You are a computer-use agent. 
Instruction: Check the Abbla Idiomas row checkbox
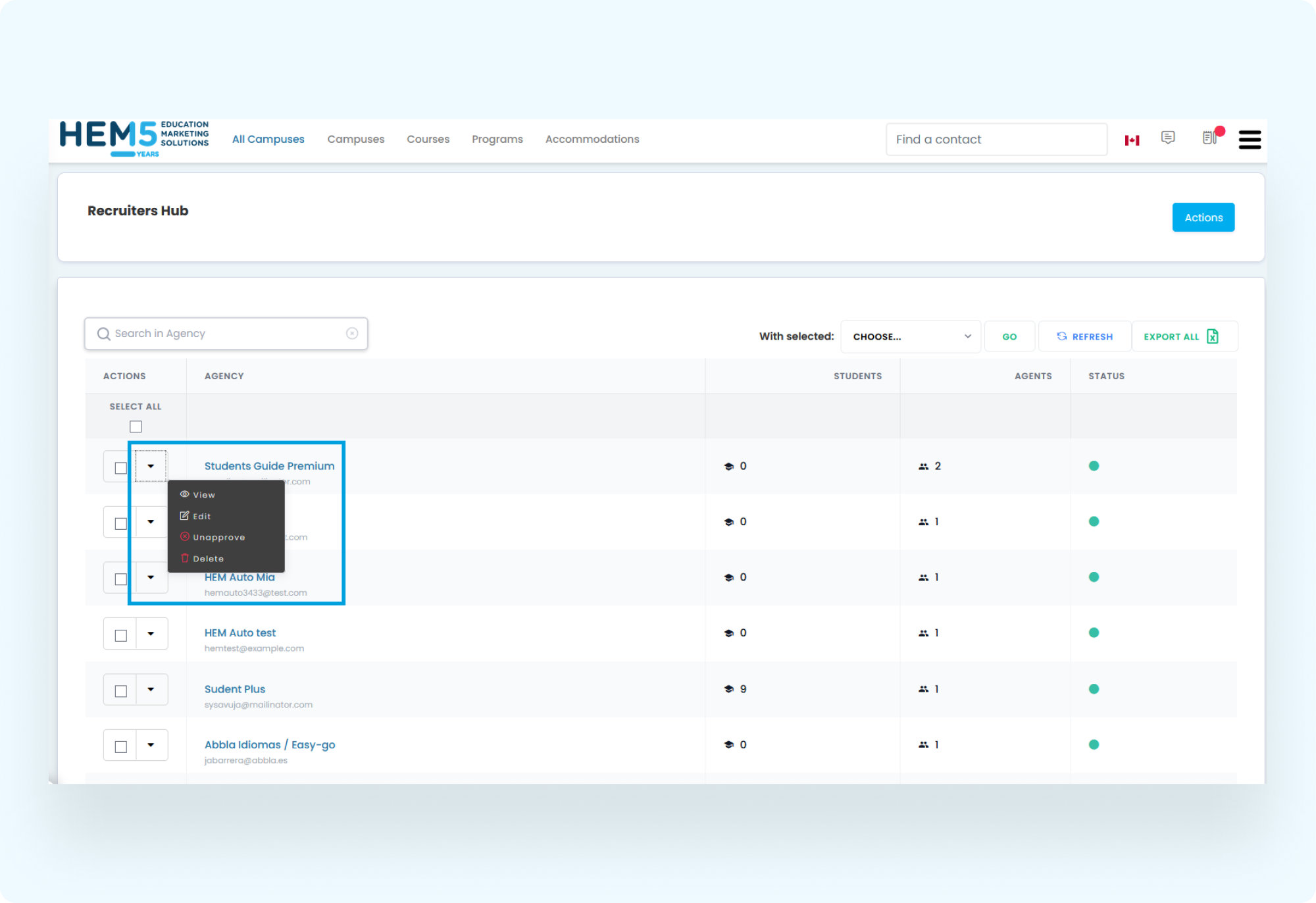pyautogui.click(x=121, y=746)
